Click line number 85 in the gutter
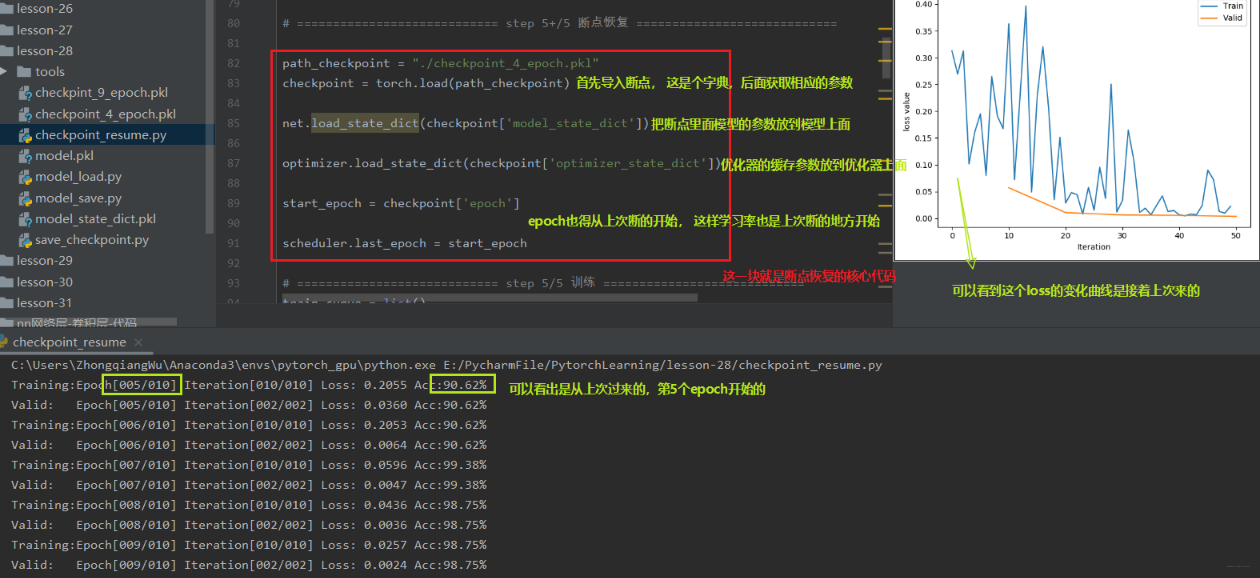 233,124
